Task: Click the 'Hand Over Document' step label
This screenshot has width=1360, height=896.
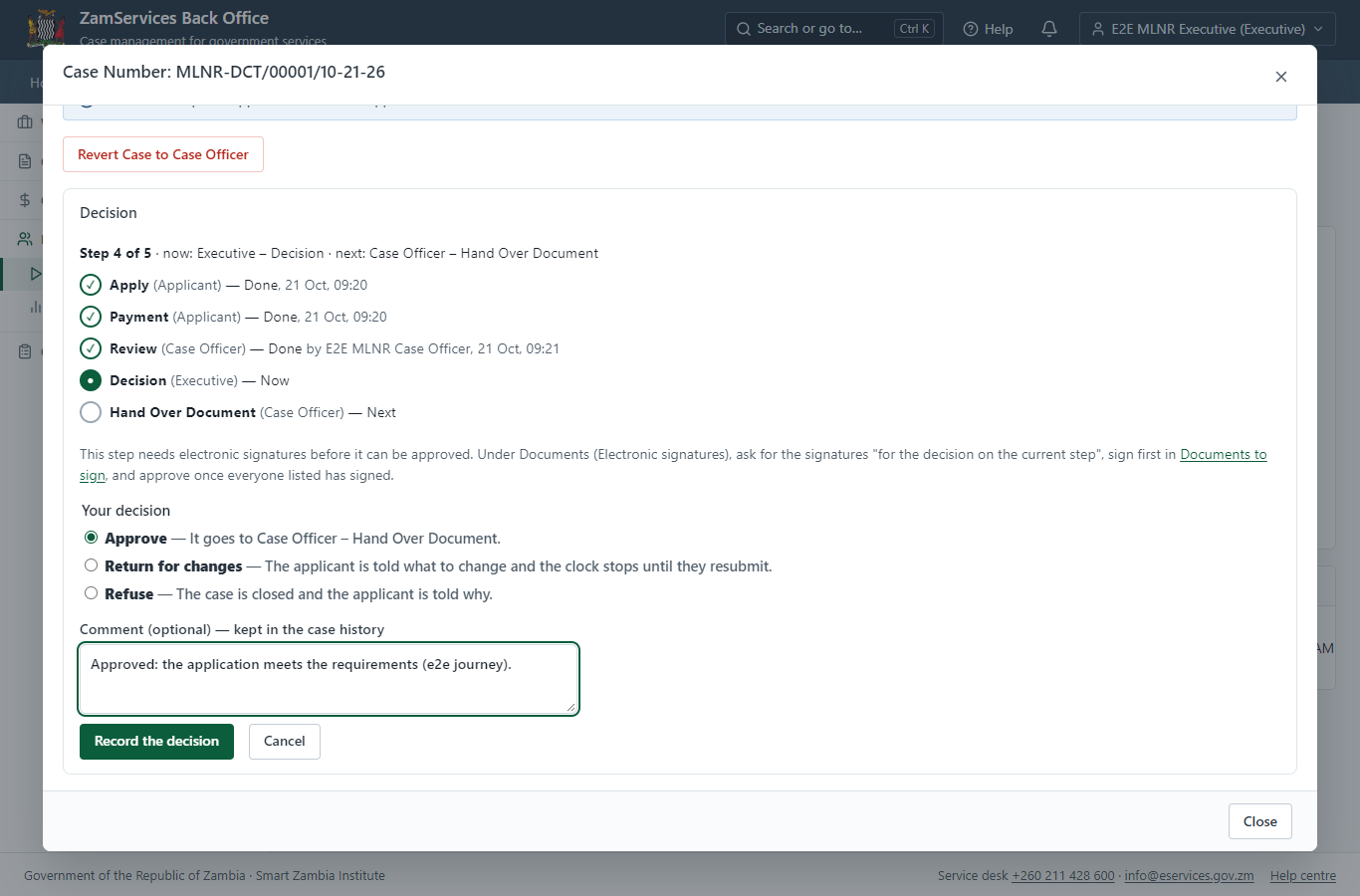Action: pos(183,412)
